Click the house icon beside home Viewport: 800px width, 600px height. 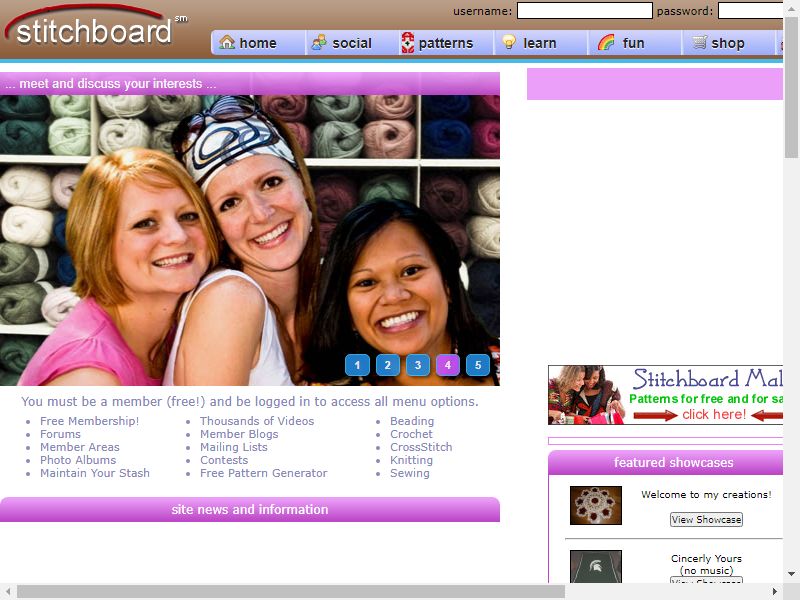click(x=227, y=42)
